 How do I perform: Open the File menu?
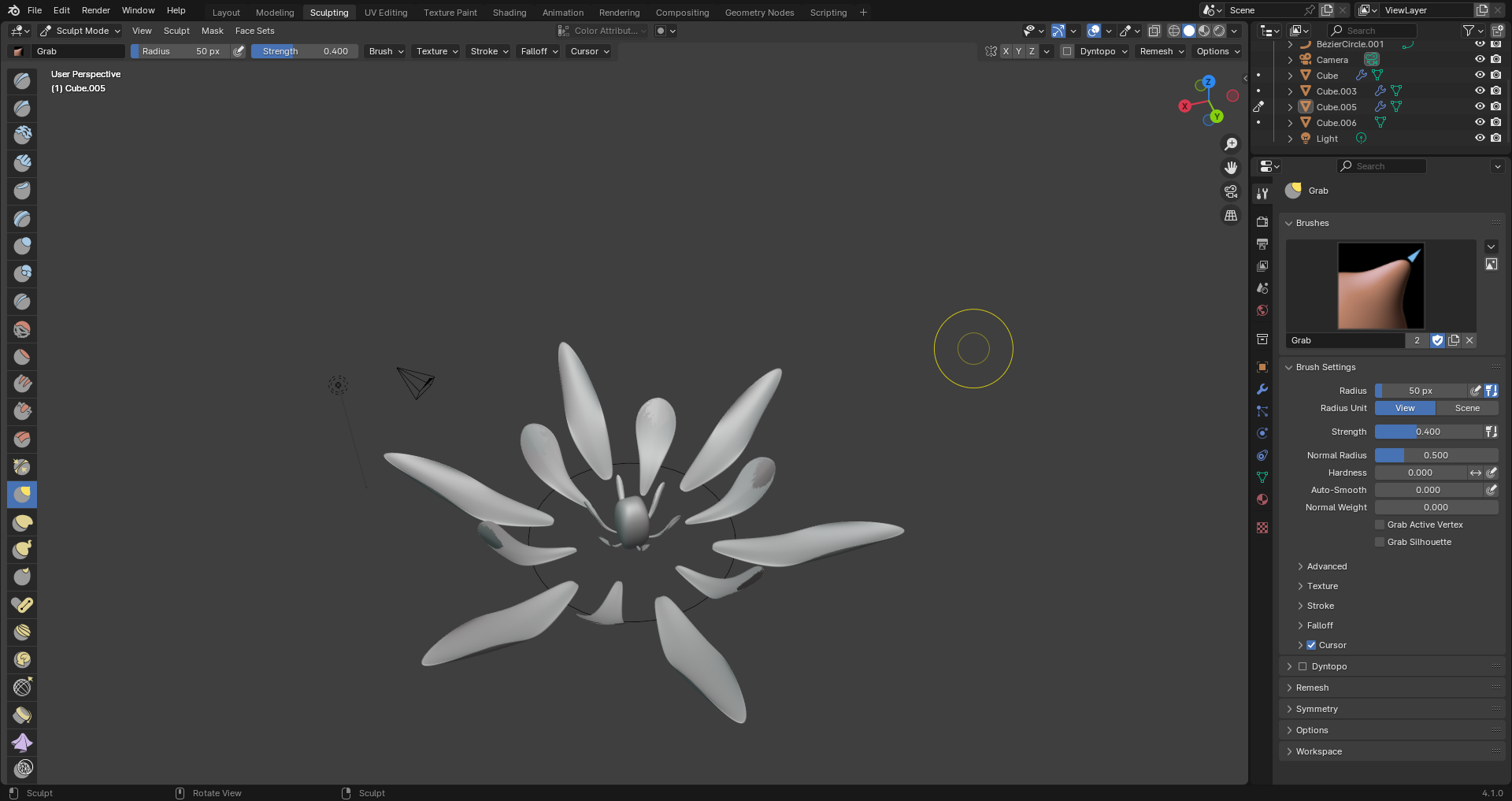point(35,10)
